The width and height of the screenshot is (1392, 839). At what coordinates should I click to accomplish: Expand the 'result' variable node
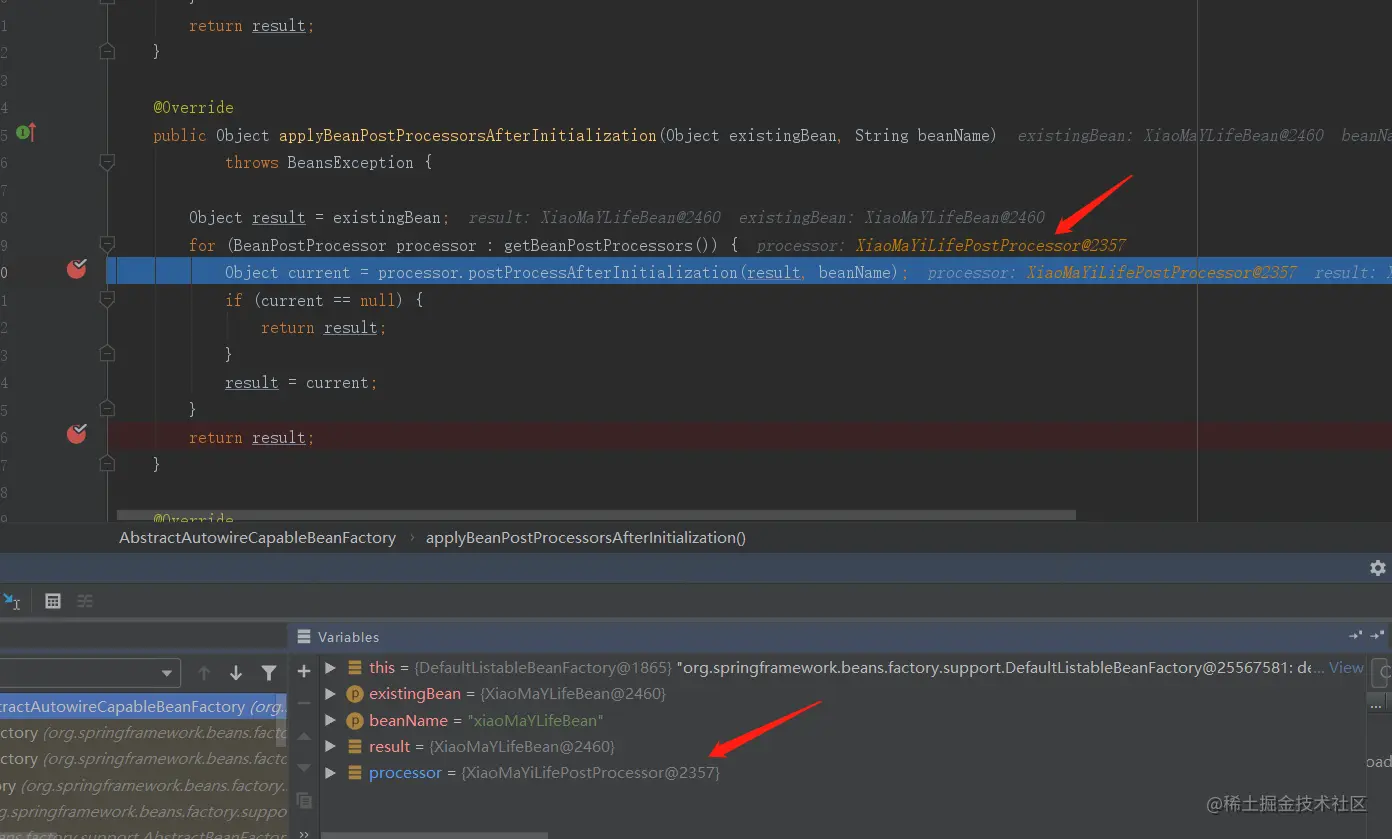point(330,746)
